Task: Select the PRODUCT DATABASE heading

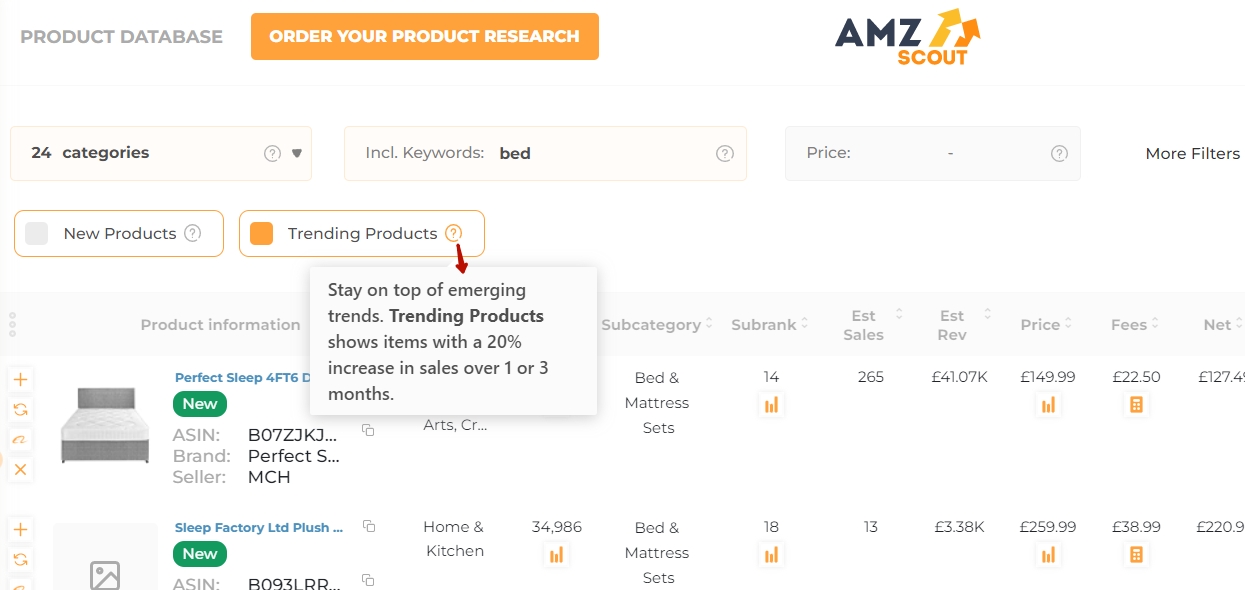Action: click(121, 36)
